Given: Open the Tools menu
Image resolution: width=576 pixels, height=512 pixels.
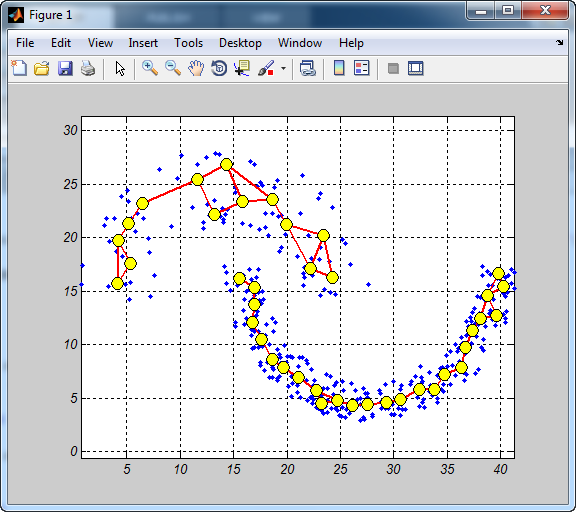Looking at the screenshot, I should coord(188,43).
